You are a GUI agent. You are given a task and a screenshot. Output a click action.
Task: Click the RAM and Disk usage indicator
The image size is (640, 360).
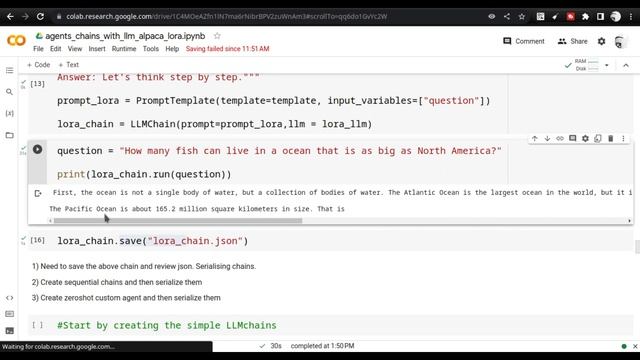(587, 65)
